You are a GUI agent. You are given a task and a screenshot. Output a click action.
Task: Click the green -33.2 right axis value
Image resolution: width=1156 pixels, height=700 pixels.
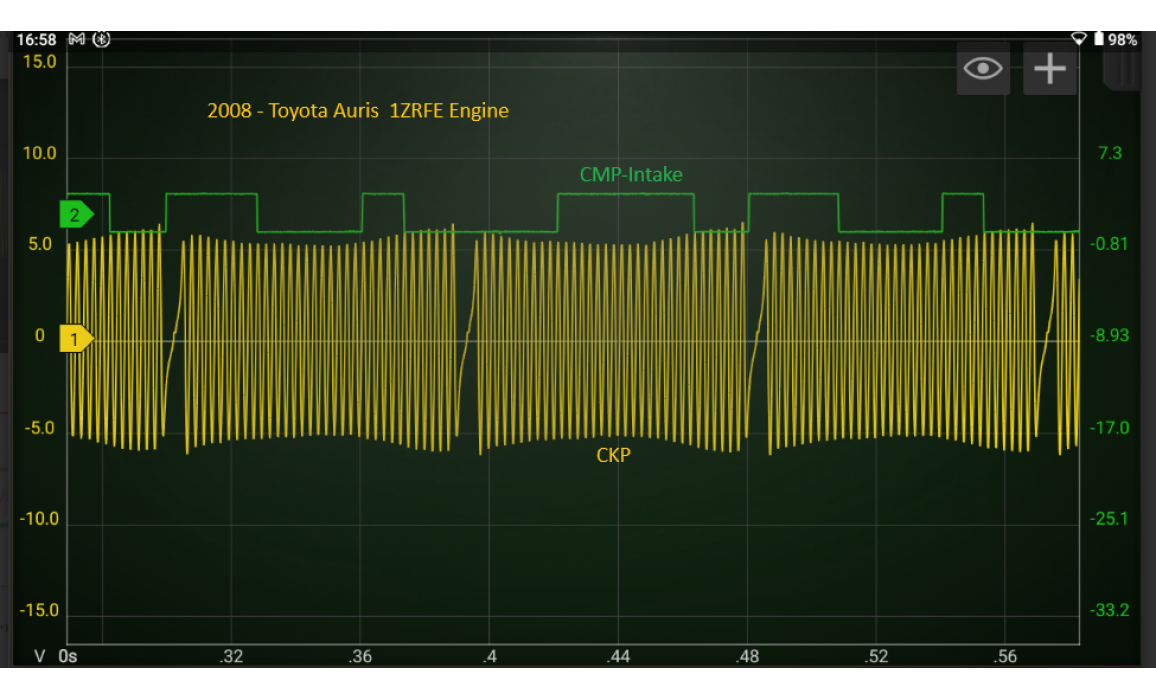pyautogui.click(x=1109, y=610)
